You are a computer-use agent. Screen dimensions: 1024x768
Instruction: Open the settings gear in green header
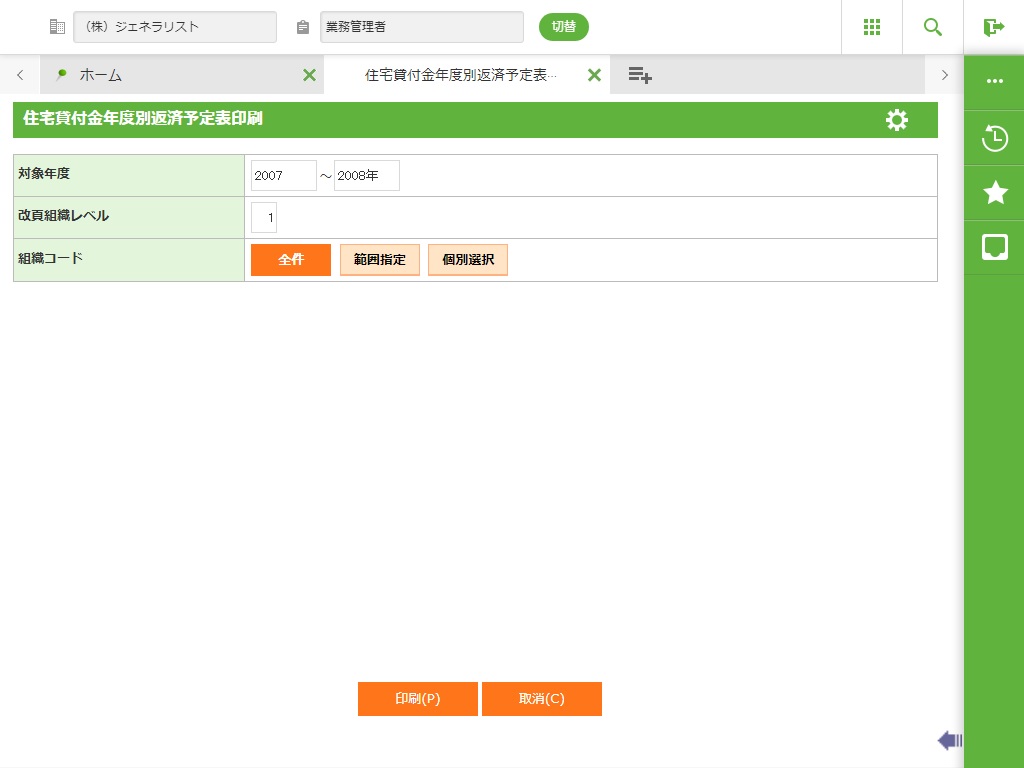pyautogui.click(x=897, y=120)
